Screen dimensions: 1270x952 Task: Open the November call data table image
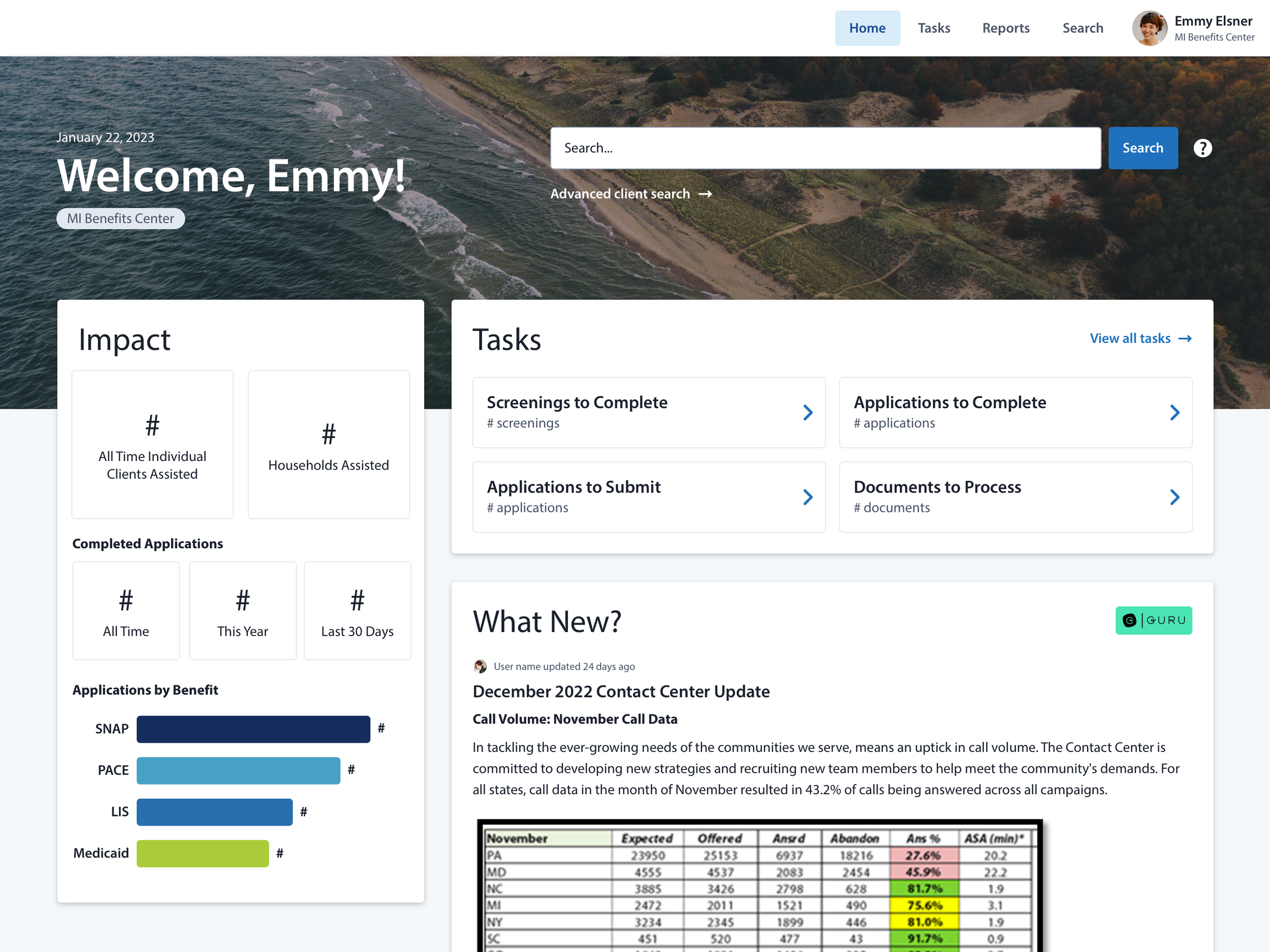point(759,887)
